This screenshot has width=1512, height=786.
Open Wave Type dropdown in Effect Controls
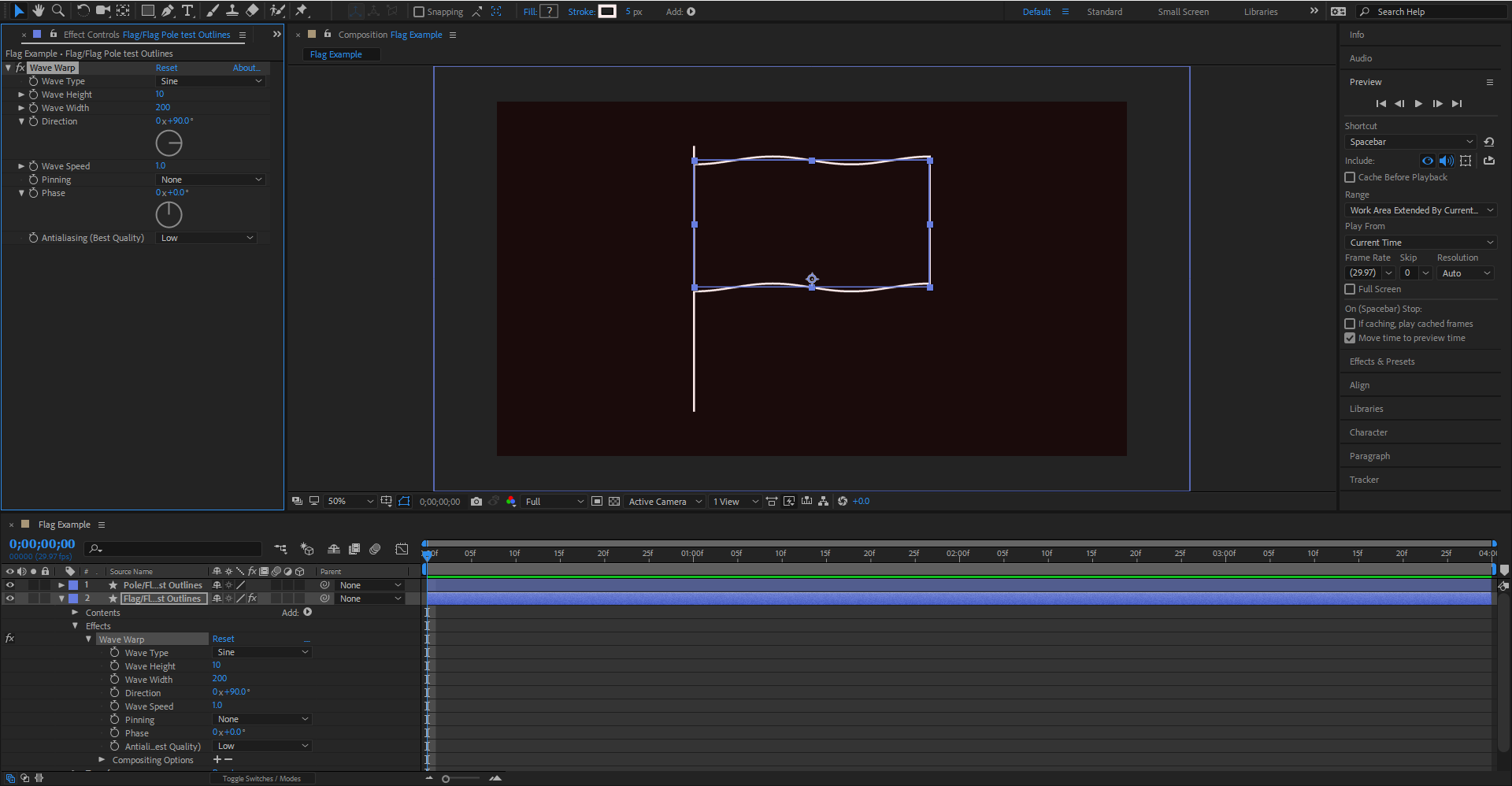[x=211, y=81]
